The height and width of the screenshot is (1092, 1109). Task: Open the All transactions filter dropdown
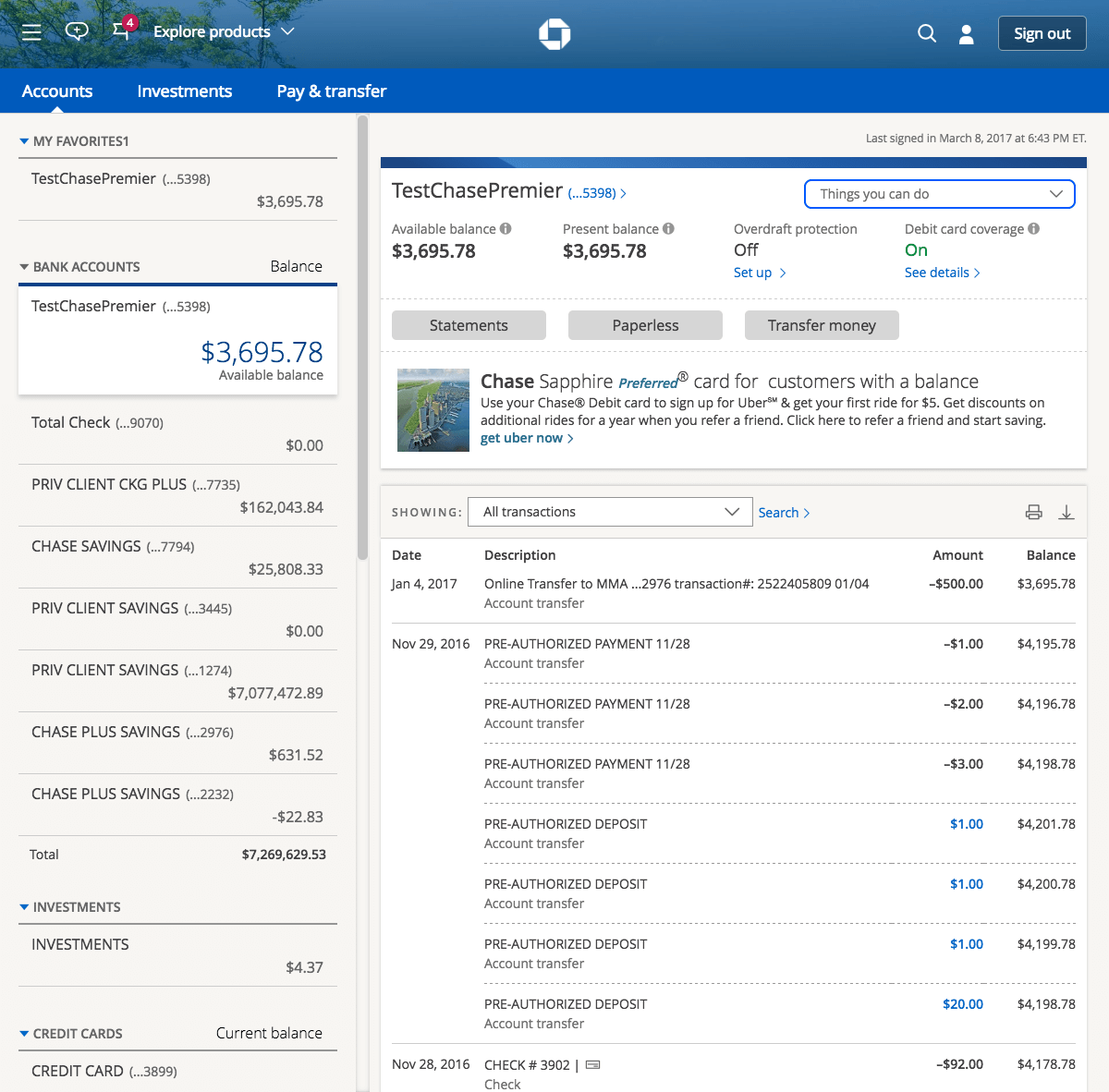click(610, 512)
